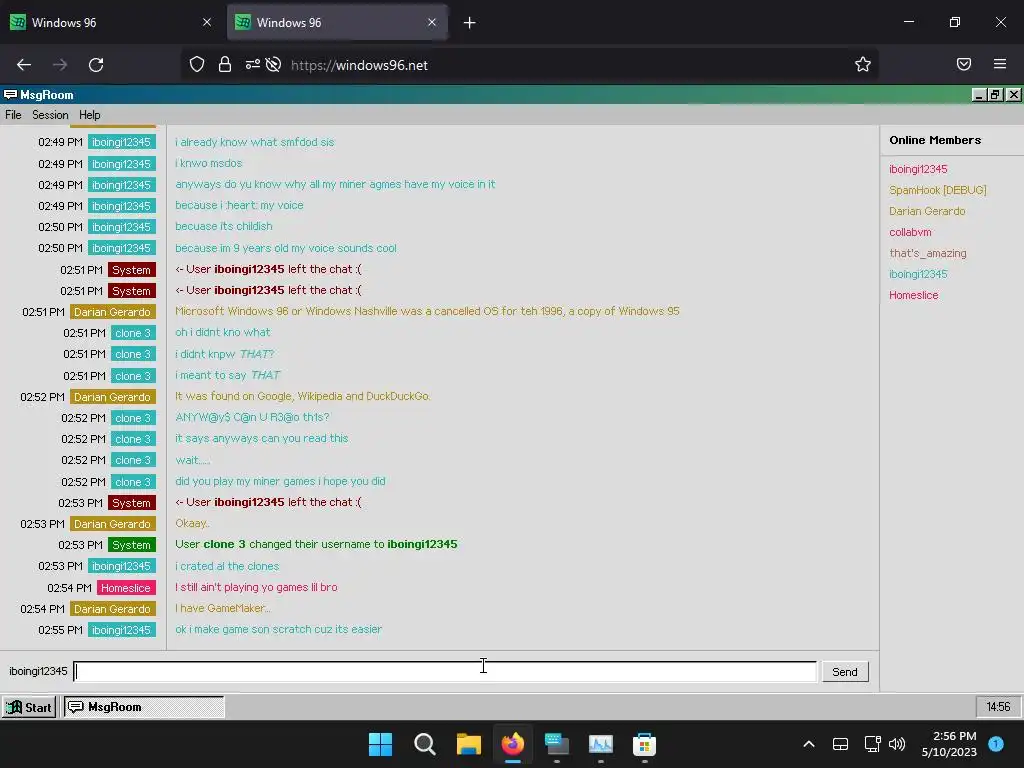Close the MsgRoom window

(x=1013, y=95)
